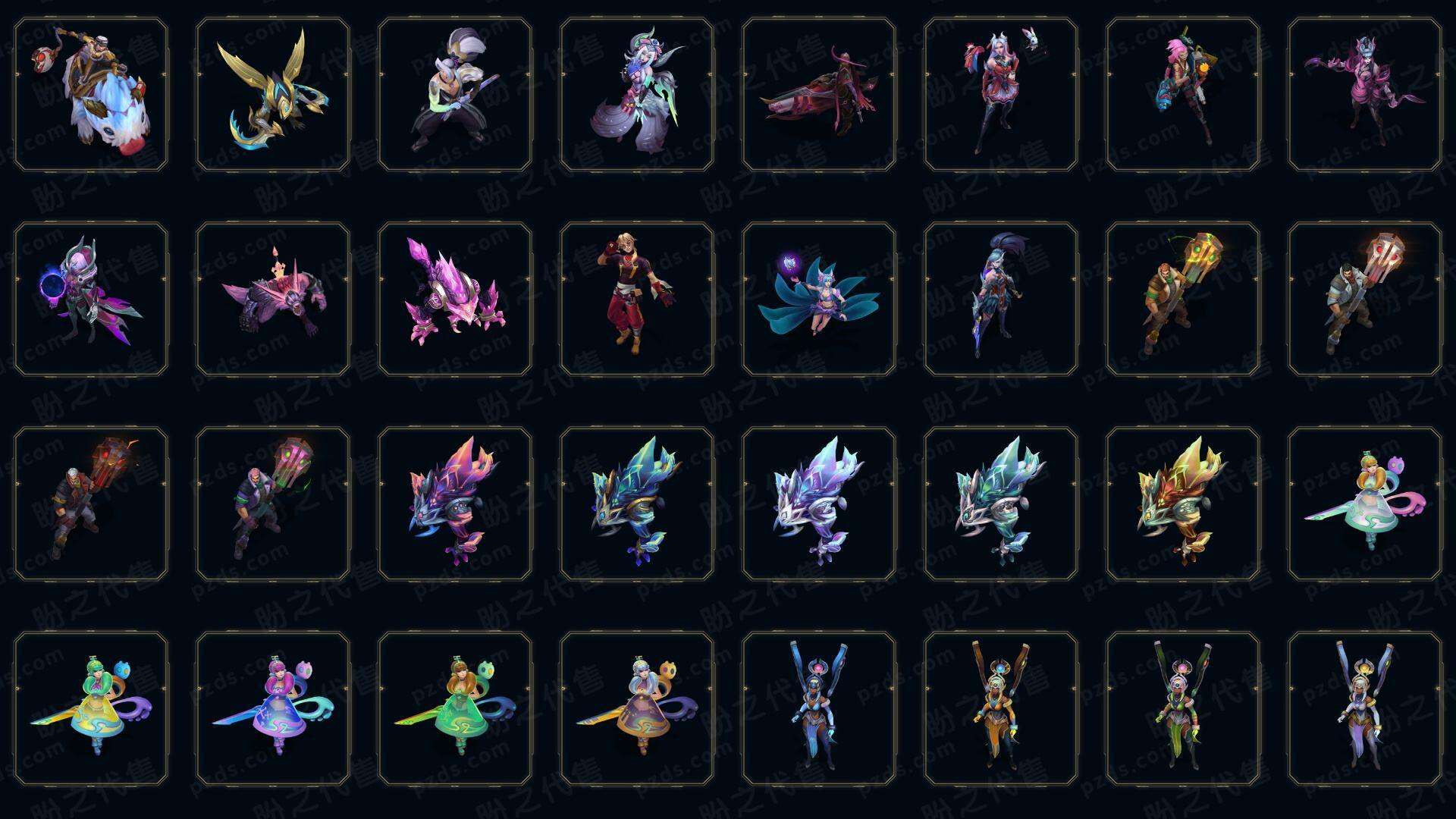Select the dark-suited man with green lantern
Viewport: 1456px width, 819px height.
click(x=273, y=504)
